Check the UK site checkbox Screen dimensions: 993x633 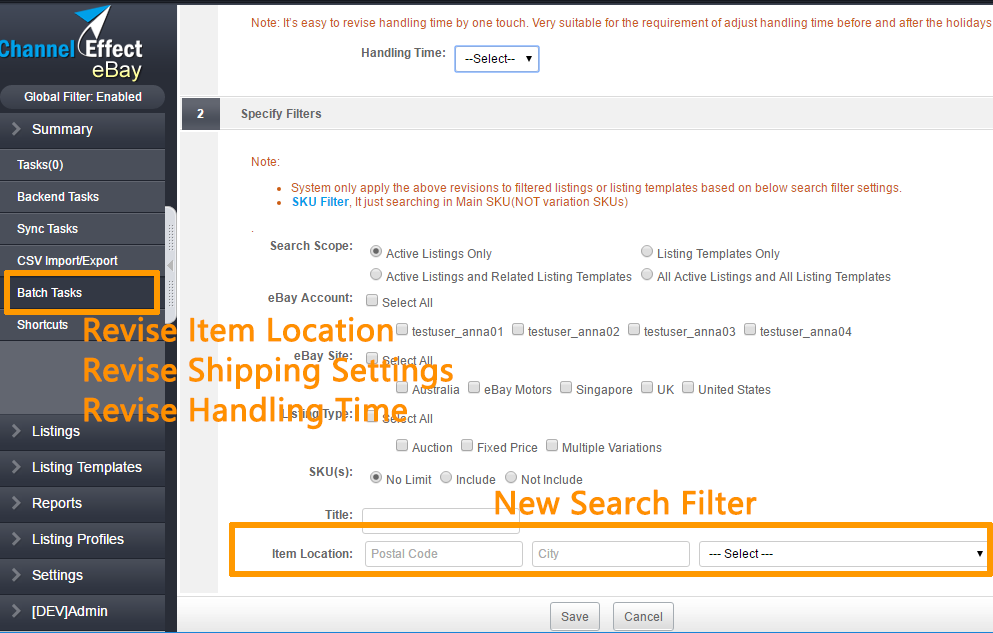click(647, 387)
